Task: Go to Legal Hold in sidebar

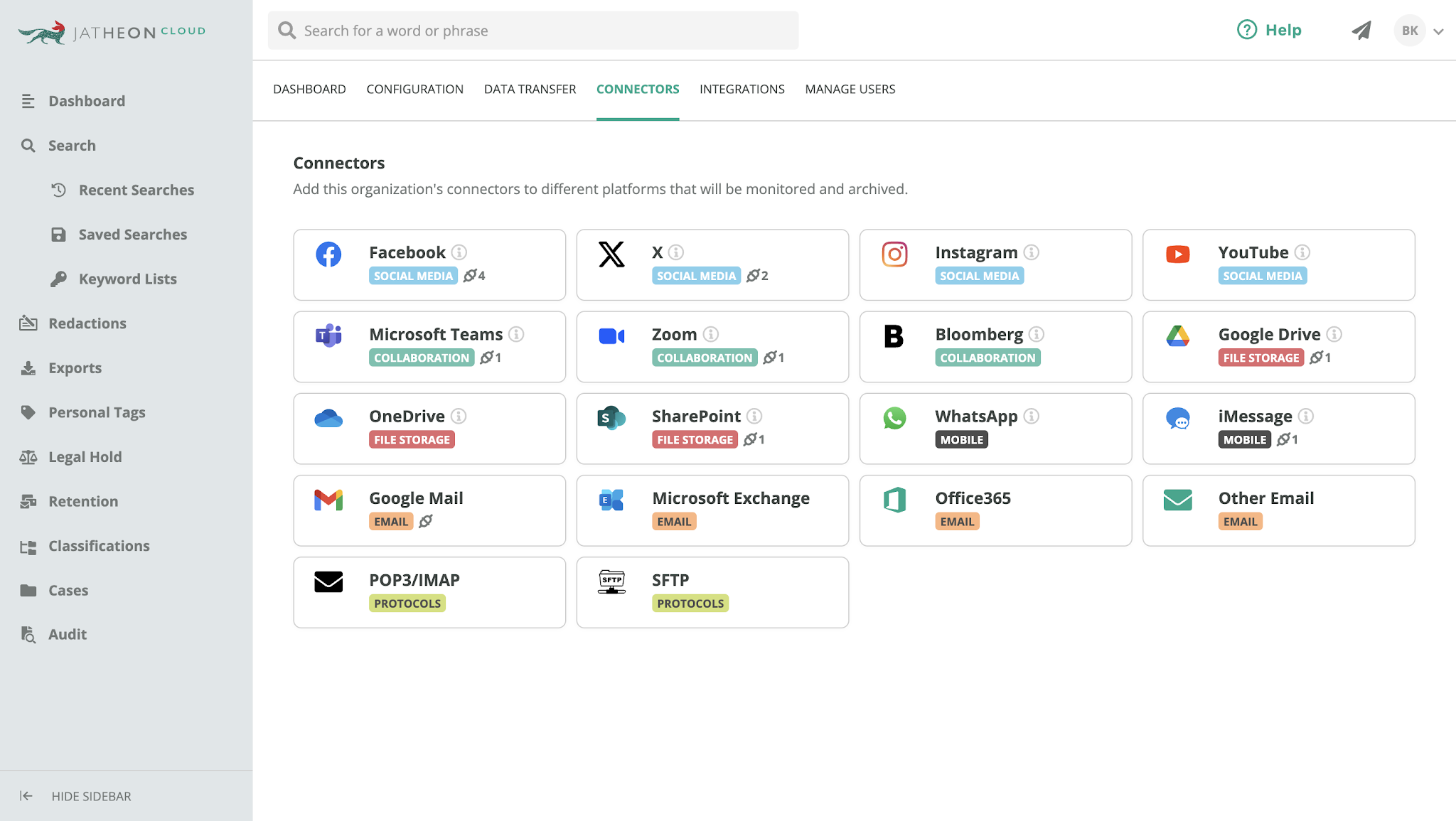Action: pyautogui.click(x=85, y=457)
